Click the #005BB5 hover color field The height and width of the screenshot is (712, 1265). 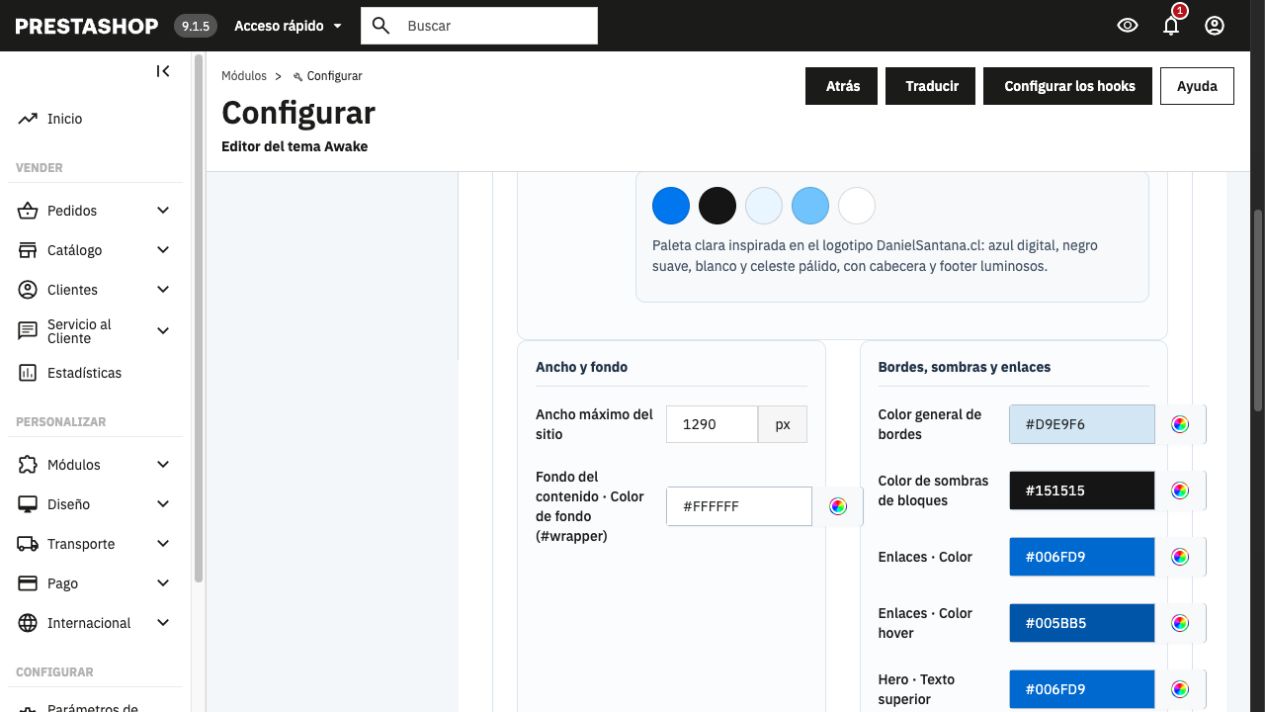coord(1082,622)
